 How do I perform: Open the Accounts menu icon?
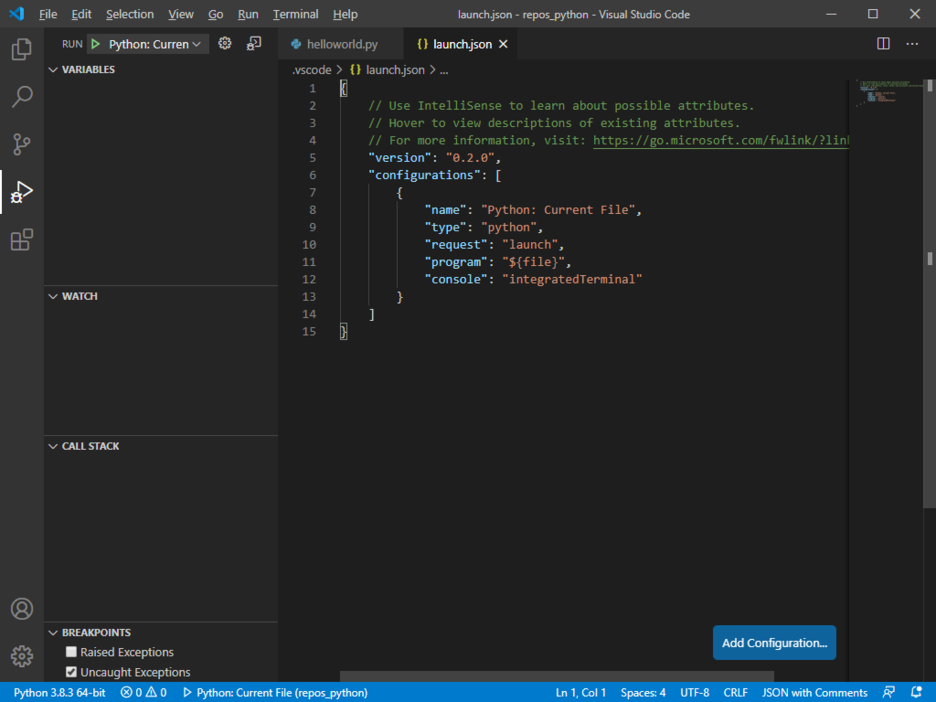21,609
